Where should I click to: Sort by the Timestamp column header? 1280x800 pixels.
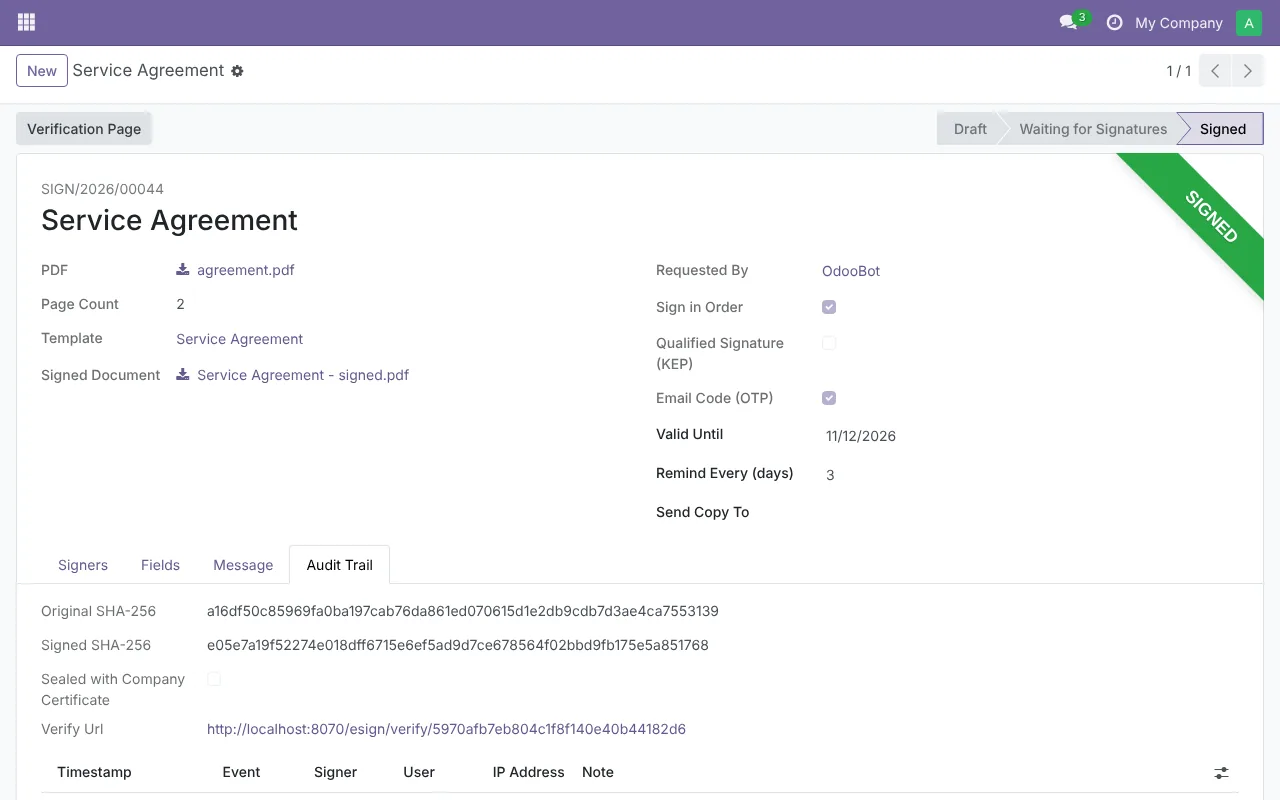[x=94, y=772]
